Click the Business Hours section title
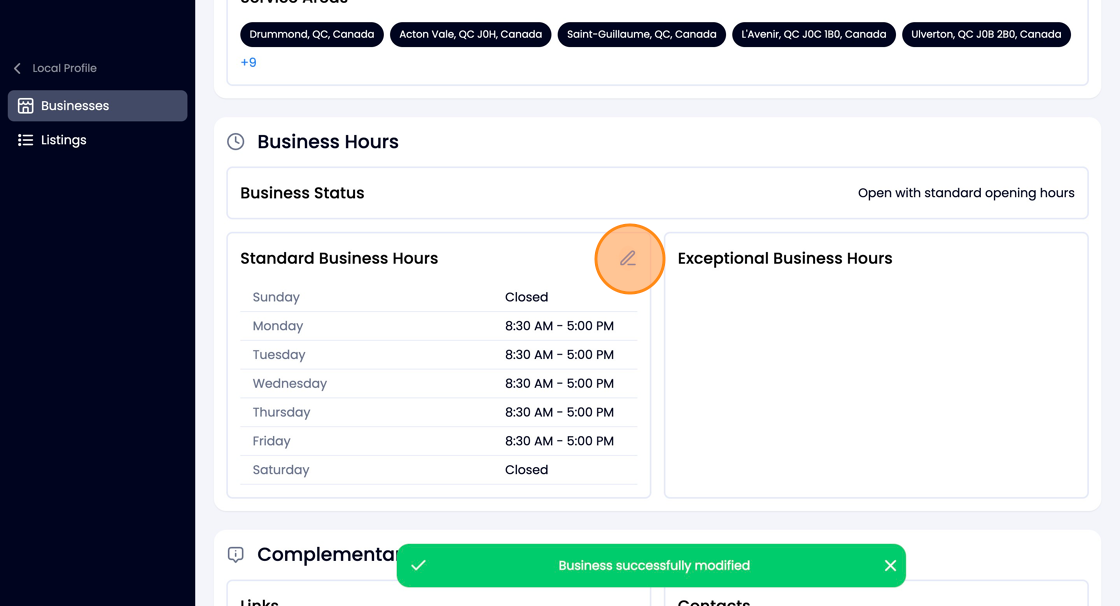This screenshot has width=1120, height=606. [x=328, y=141]
